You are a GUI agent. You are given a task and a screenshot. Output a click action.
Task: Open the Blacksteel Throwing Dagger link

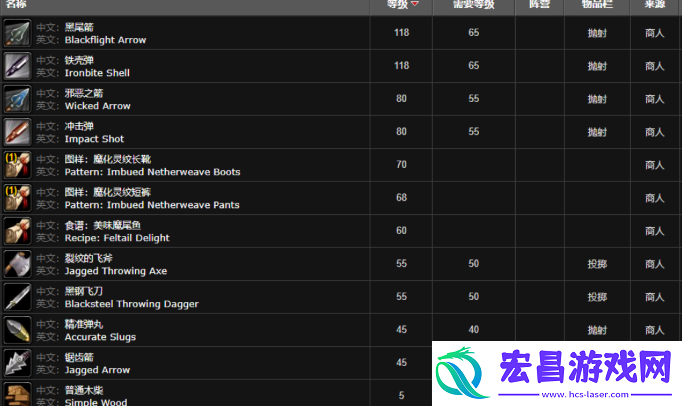click(131, 304)
